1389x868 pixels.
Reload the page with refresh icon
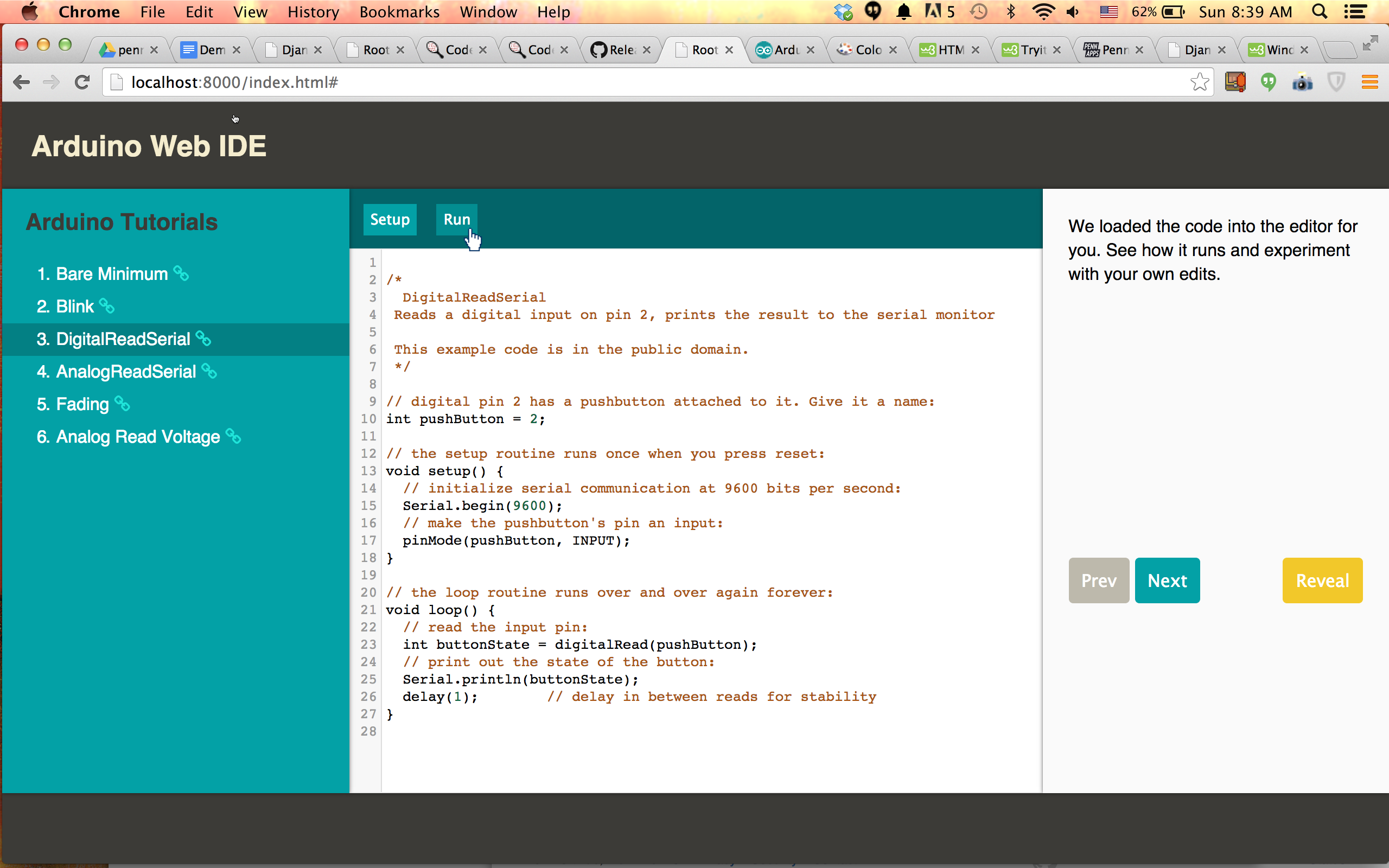(x=82, y=82)
